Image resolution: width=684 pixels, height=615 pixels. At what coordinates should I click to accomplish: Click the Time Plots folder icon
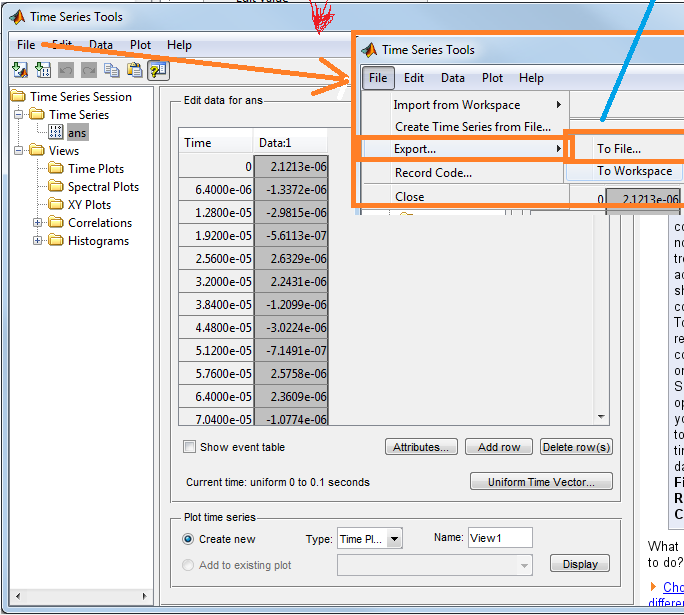coord(55,168)
